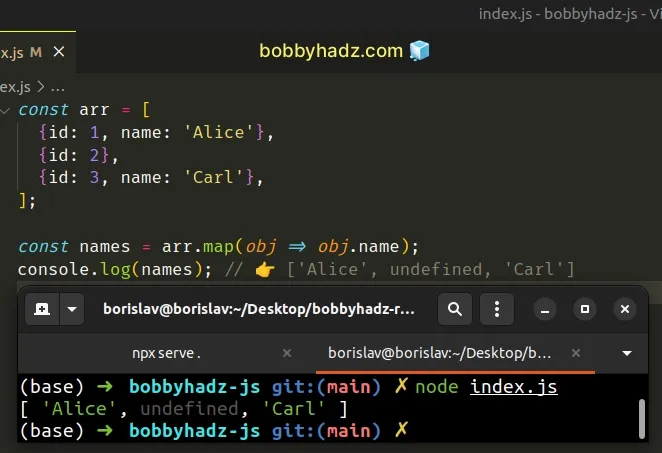
Task: Open the terminal hamburger menu
Action: coord(496,310)
